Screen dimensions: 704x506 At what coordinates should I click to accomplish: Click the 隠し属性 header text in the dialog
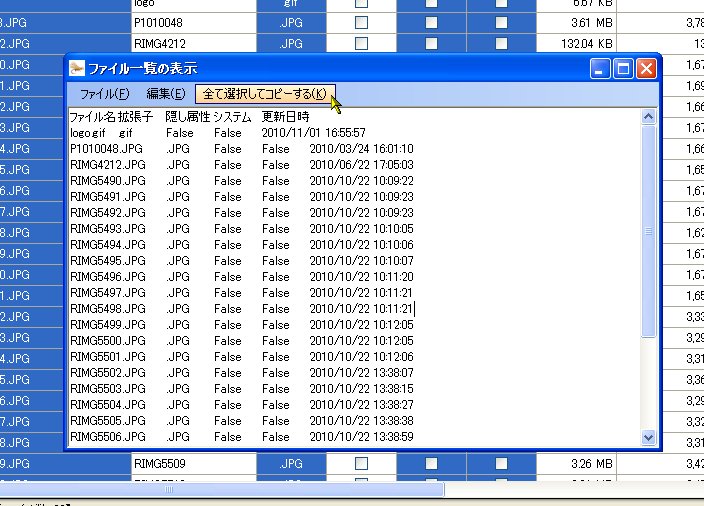click(x=188, y=117)
